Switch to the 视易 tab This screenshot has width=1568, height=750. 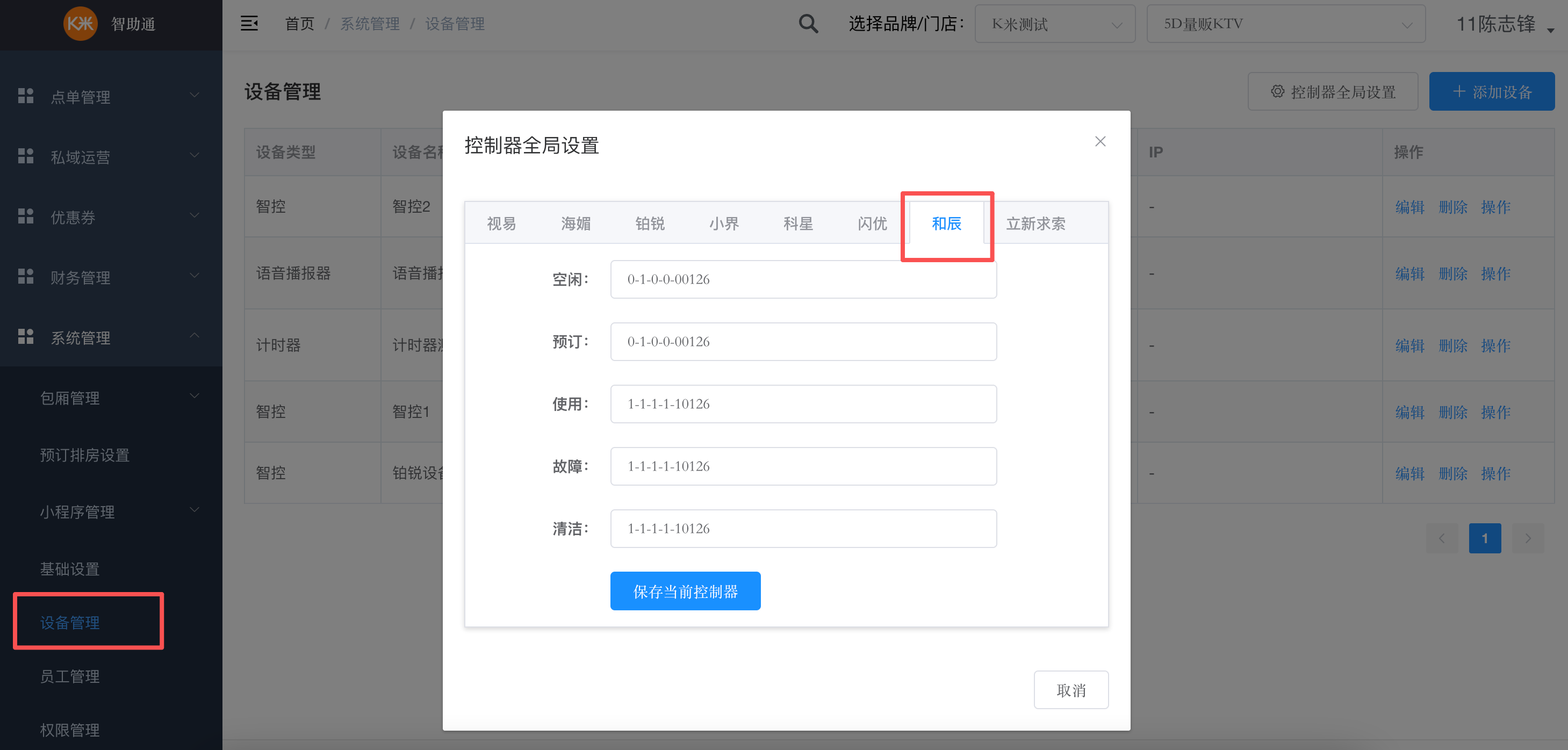501,223
